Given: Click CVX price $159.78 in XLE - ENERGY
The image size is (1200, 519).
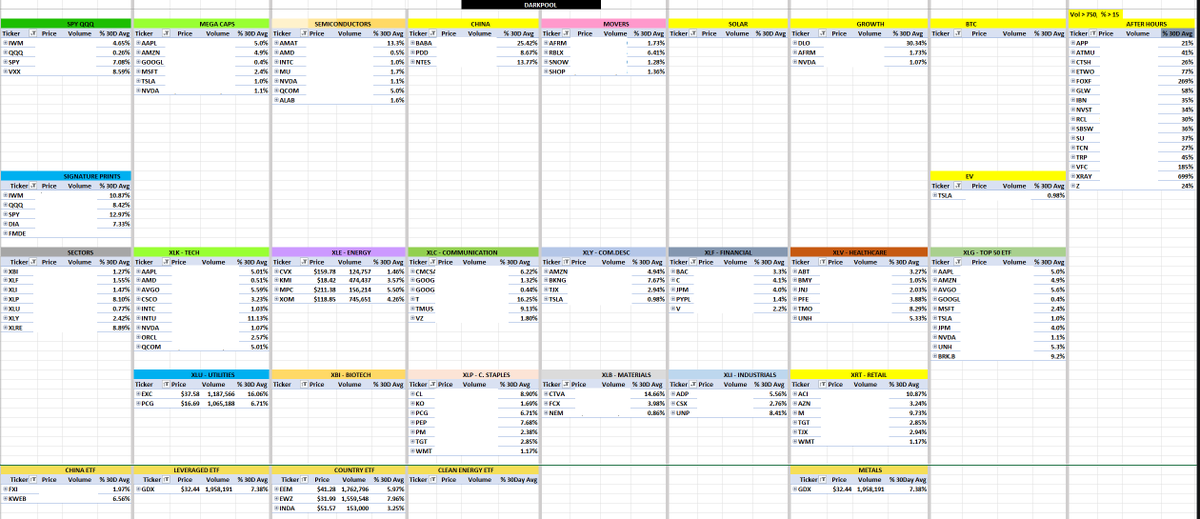Looking at the screenshot, I should (324, 271).
